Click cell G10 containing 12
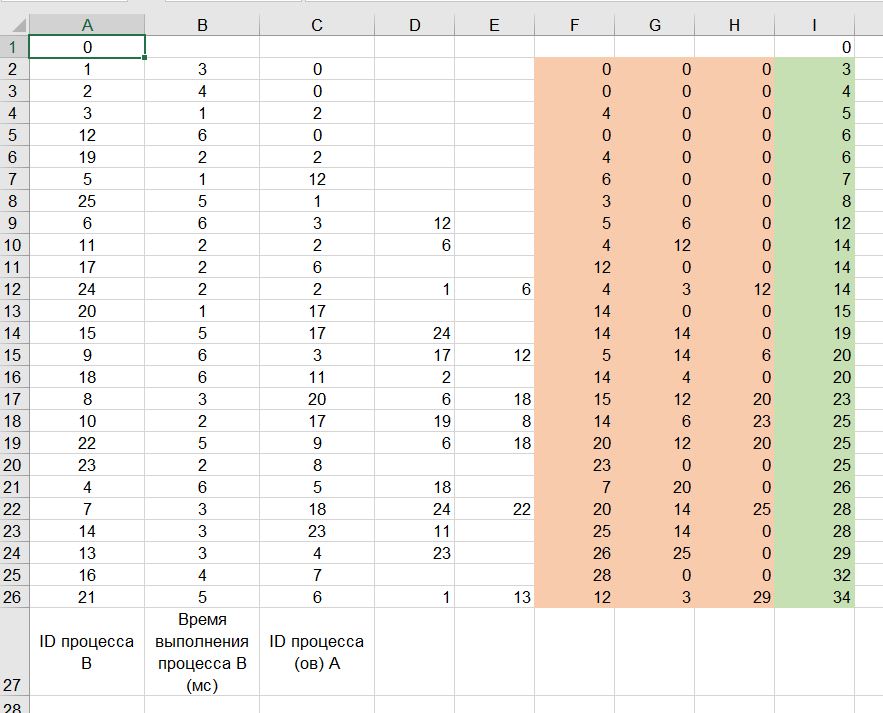The height and width of the screenshot is (713, 883). pos(654,245)
